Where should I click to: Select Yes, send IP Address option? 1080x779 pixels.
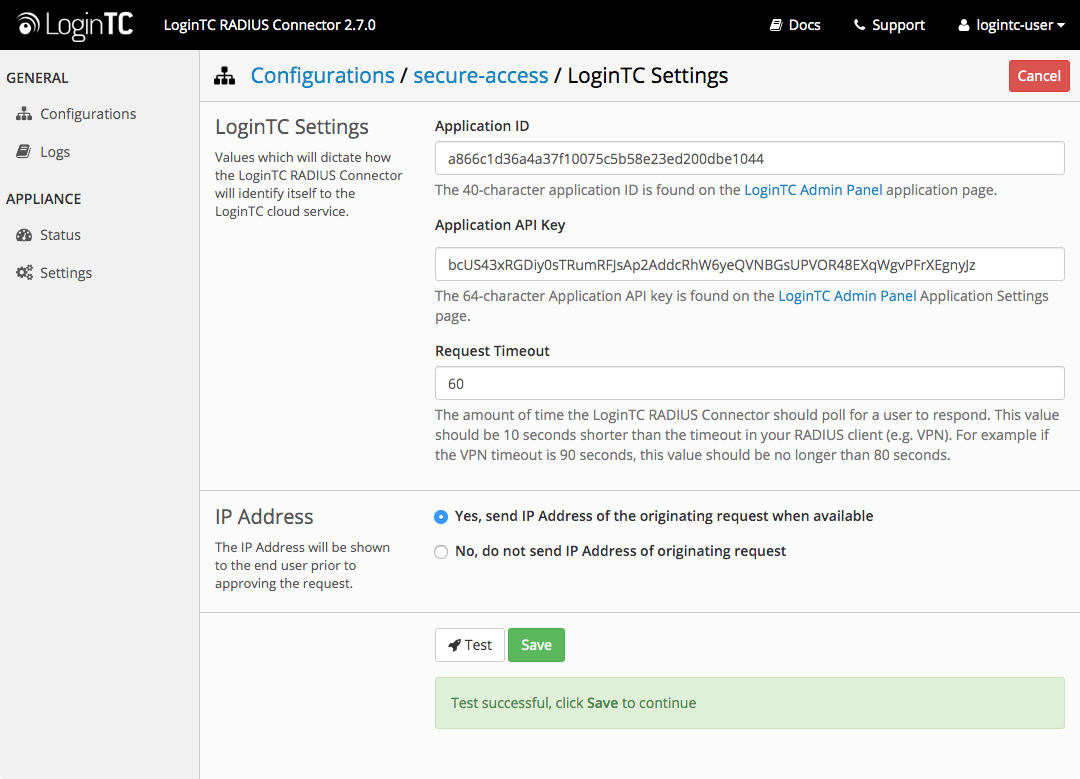click(441, 517)
